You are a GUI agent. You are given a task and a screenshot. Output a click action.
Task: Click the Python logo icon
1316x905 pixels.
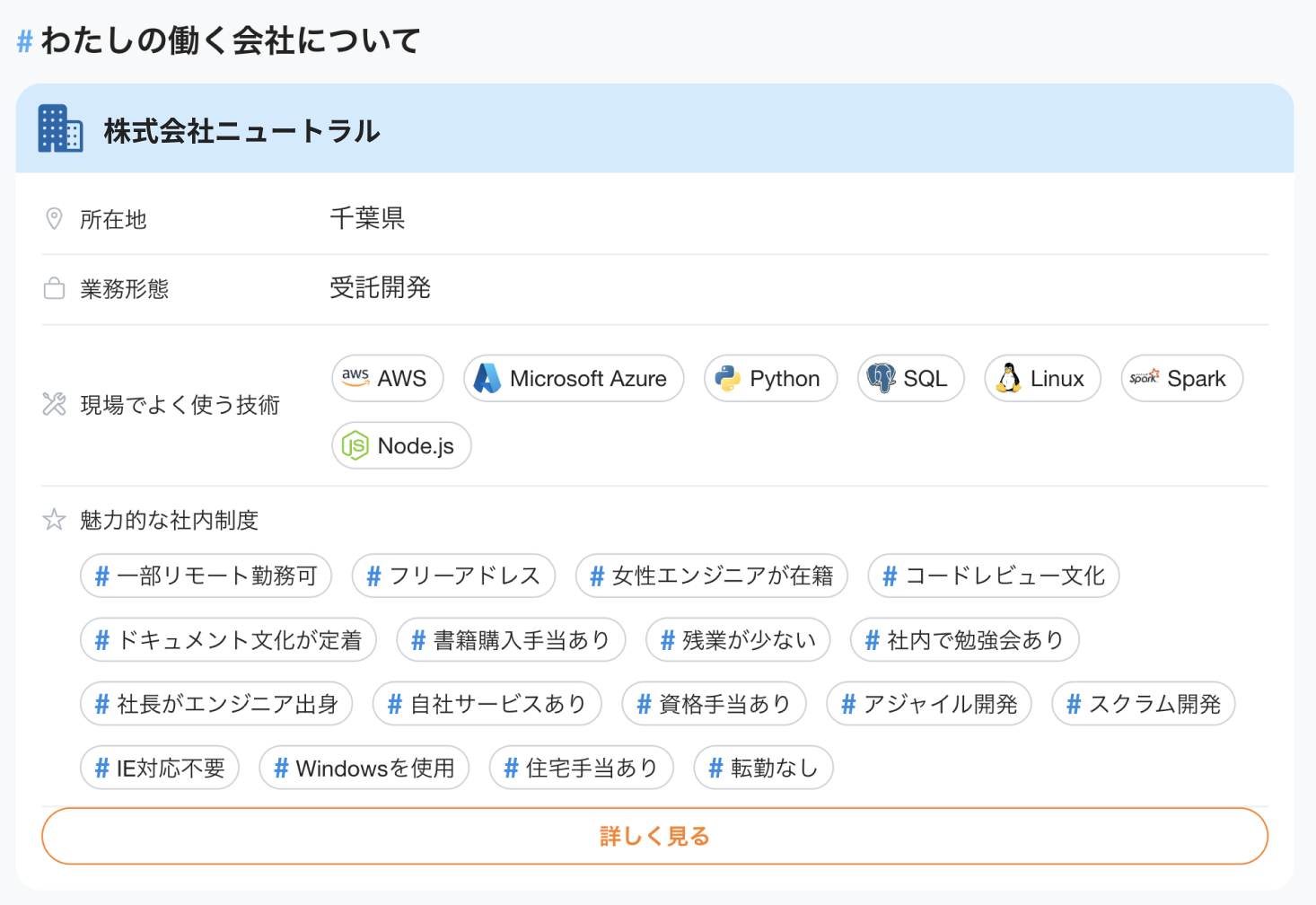(727, 378)
